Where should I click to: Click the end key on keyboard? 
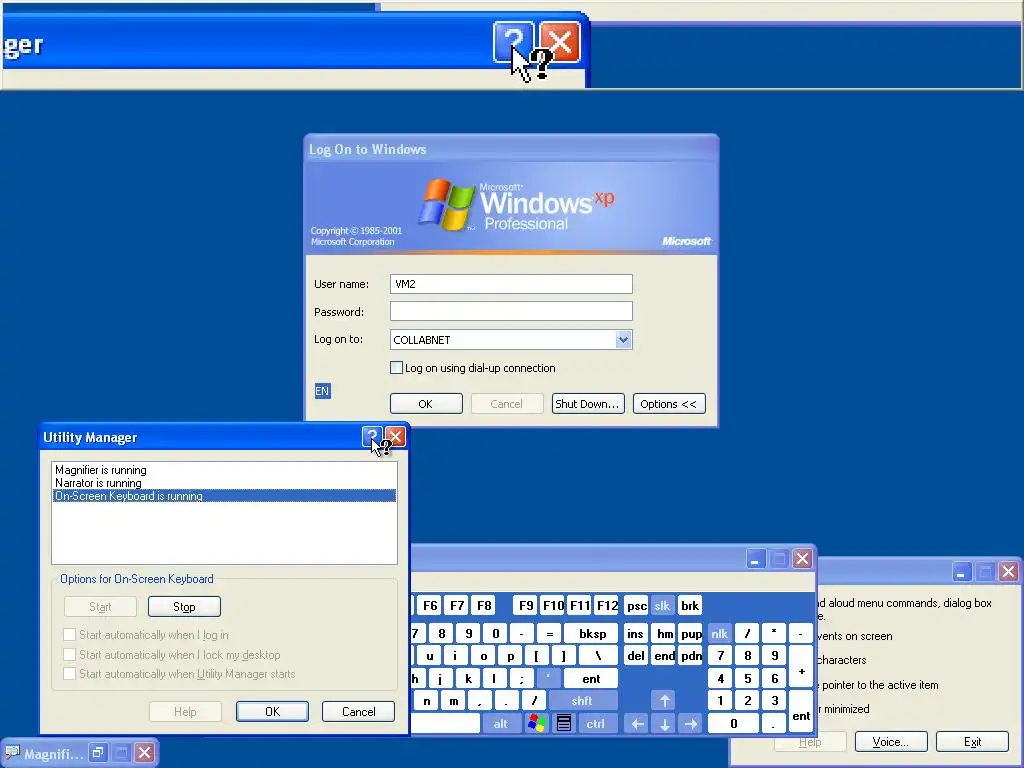pyautogui.click(x=664, y=656)
